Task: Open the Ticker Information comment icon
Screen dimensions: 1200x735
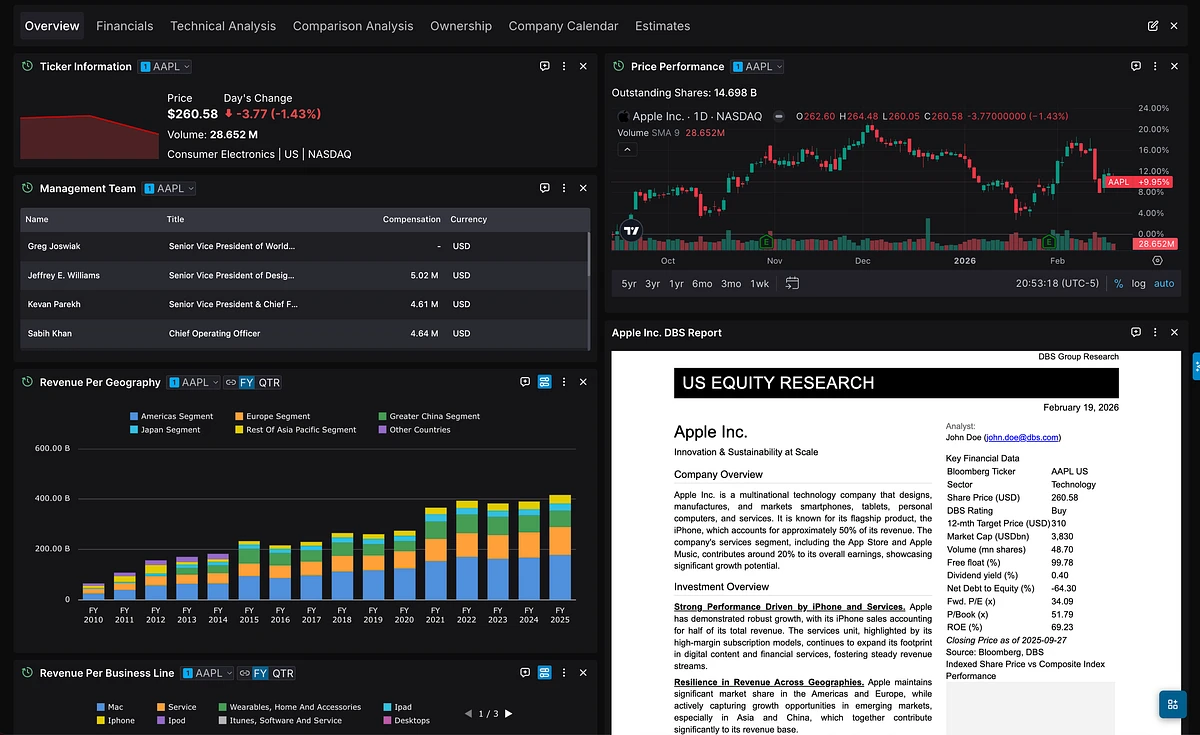Action: (545, 66)
